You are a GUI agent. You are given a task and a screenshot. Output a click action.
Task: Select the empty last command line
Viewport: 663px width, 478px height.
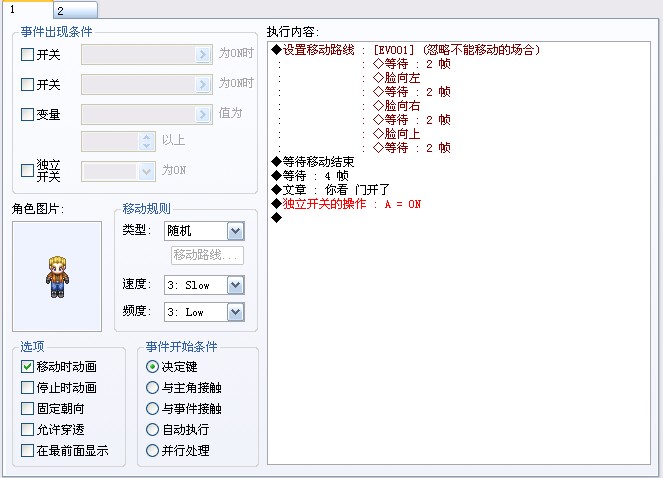coord(277,218)
